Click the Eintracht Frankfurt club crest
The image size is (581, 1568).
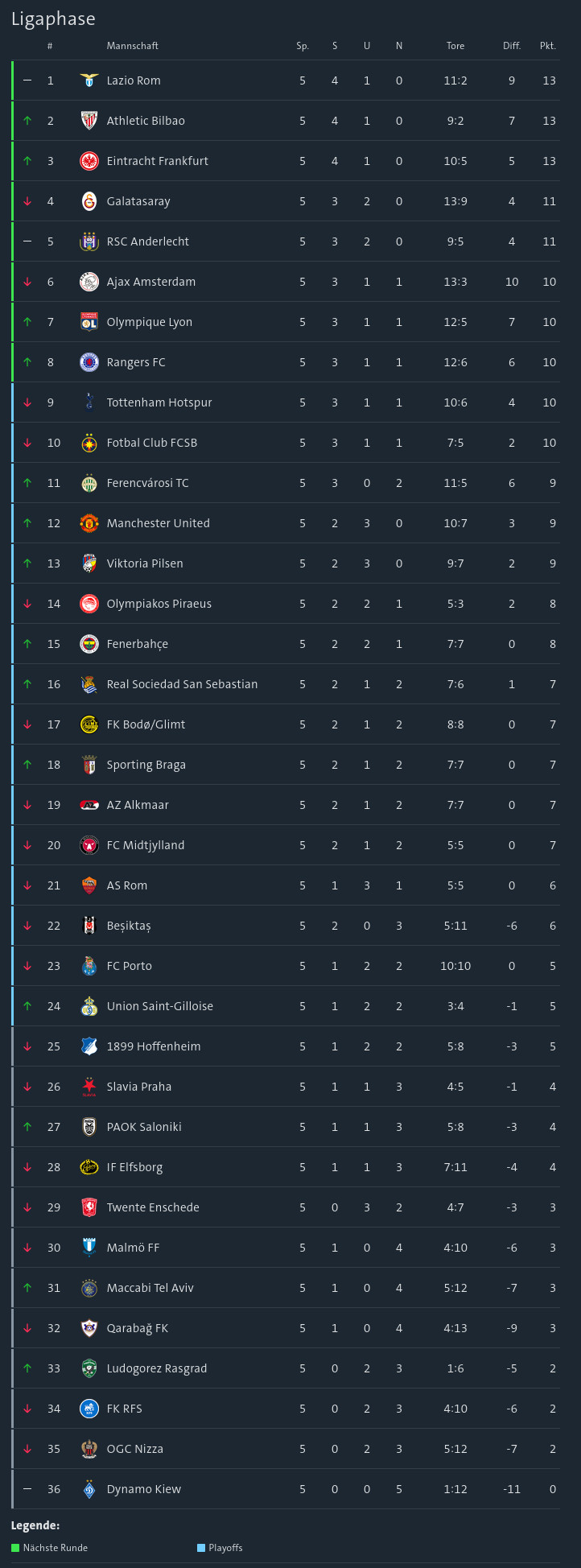[x=89, y=161]
